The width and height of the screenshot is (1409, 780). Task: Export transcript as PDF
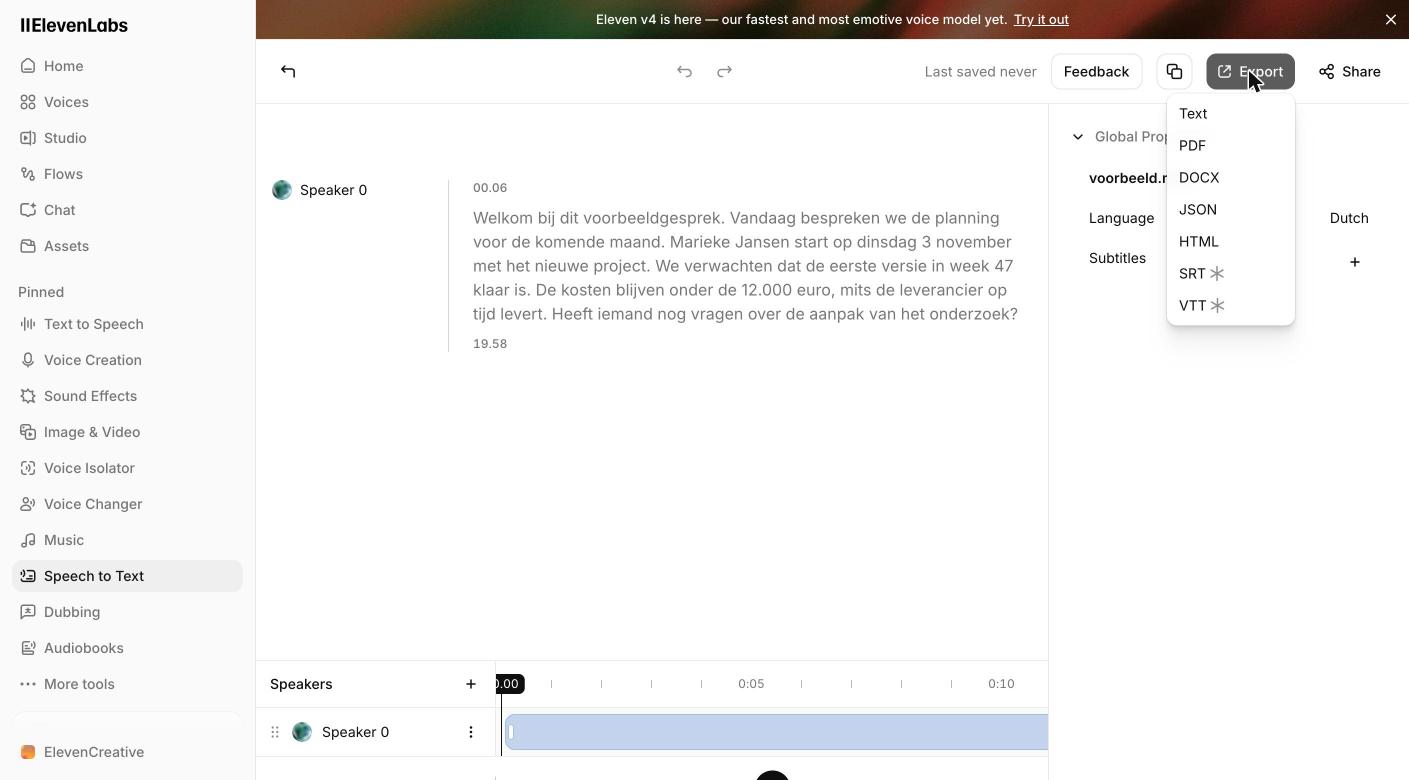pyautogui.click(x=1231, y=146)
